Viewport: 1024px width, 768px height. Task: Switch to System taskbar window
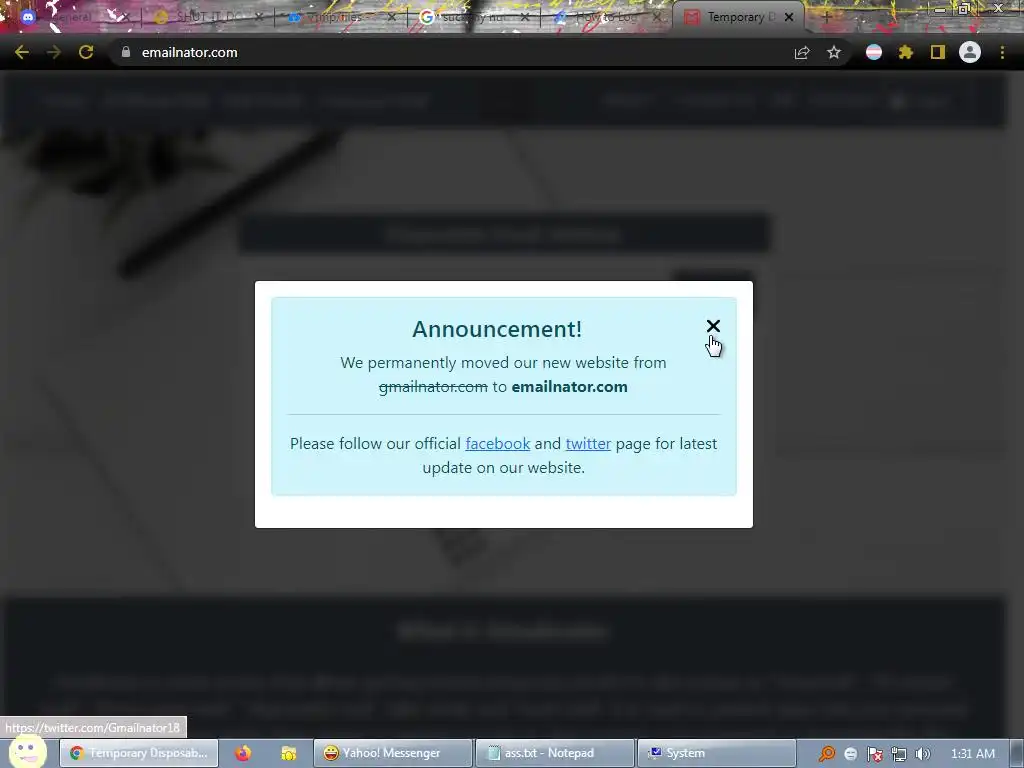[x=716, y=753]
